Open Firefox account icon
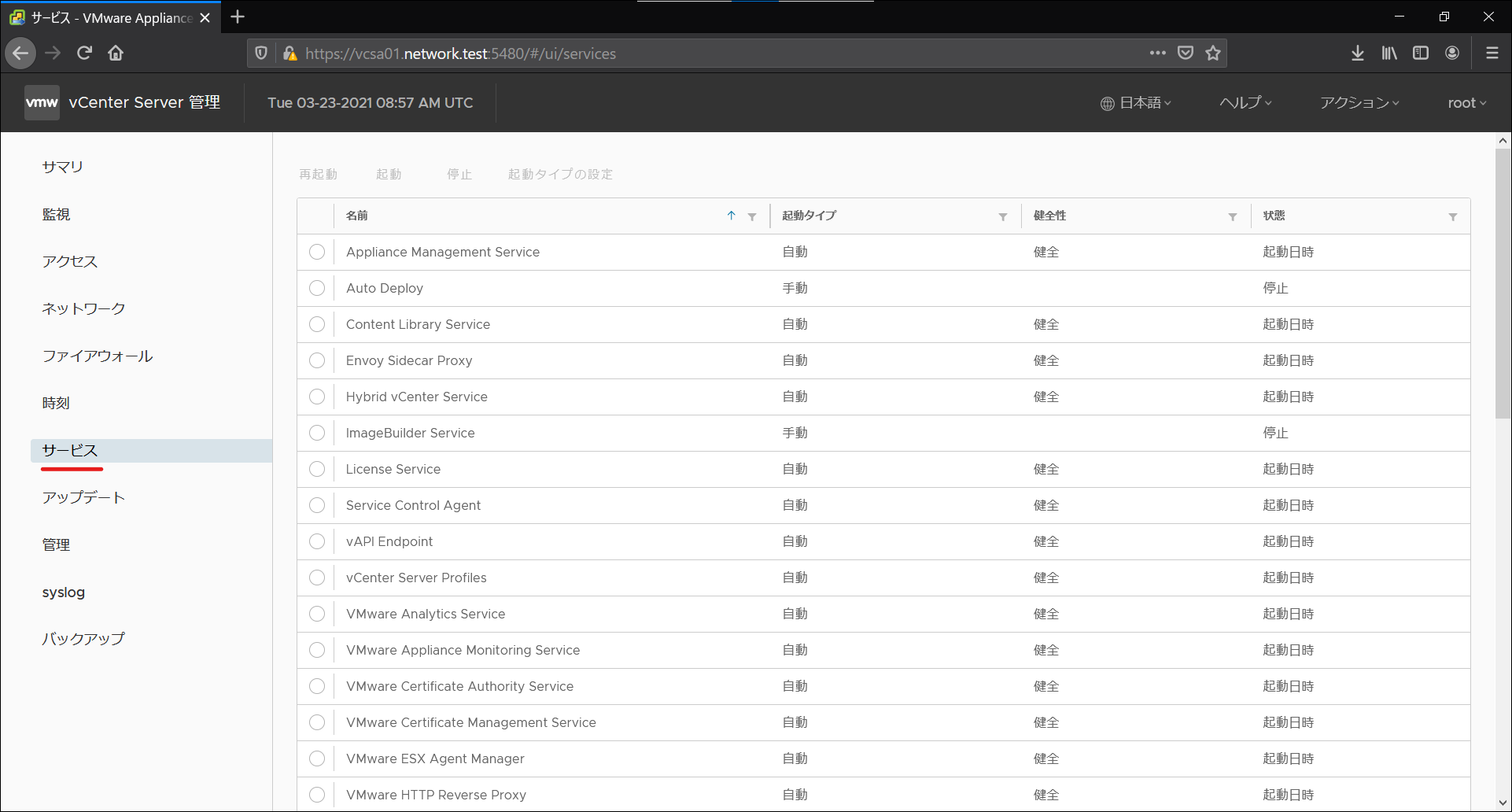Screen dimensions: 1512x812 click(x=1452, y=53)
